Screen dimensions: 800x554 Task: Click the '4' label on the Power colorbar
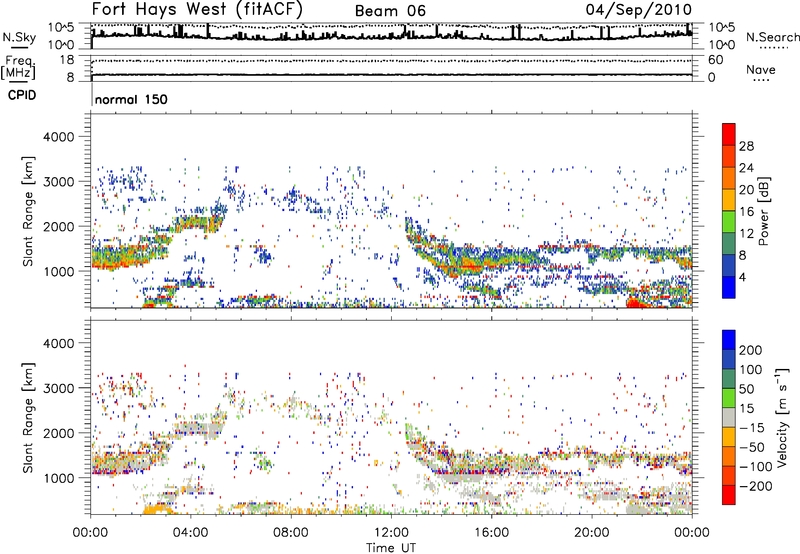(742, 277)
